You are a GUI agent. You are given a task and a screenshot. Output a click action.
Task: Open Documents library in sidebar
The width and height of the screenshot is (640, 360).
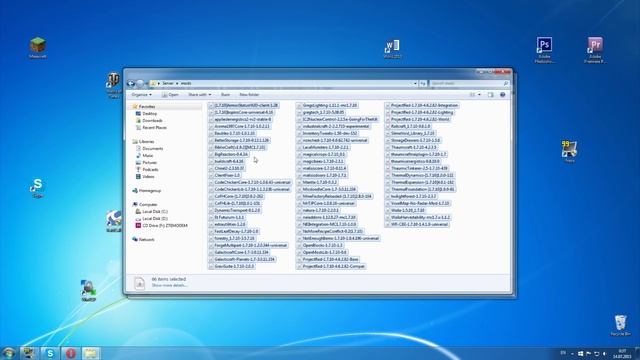pos(153,149)
